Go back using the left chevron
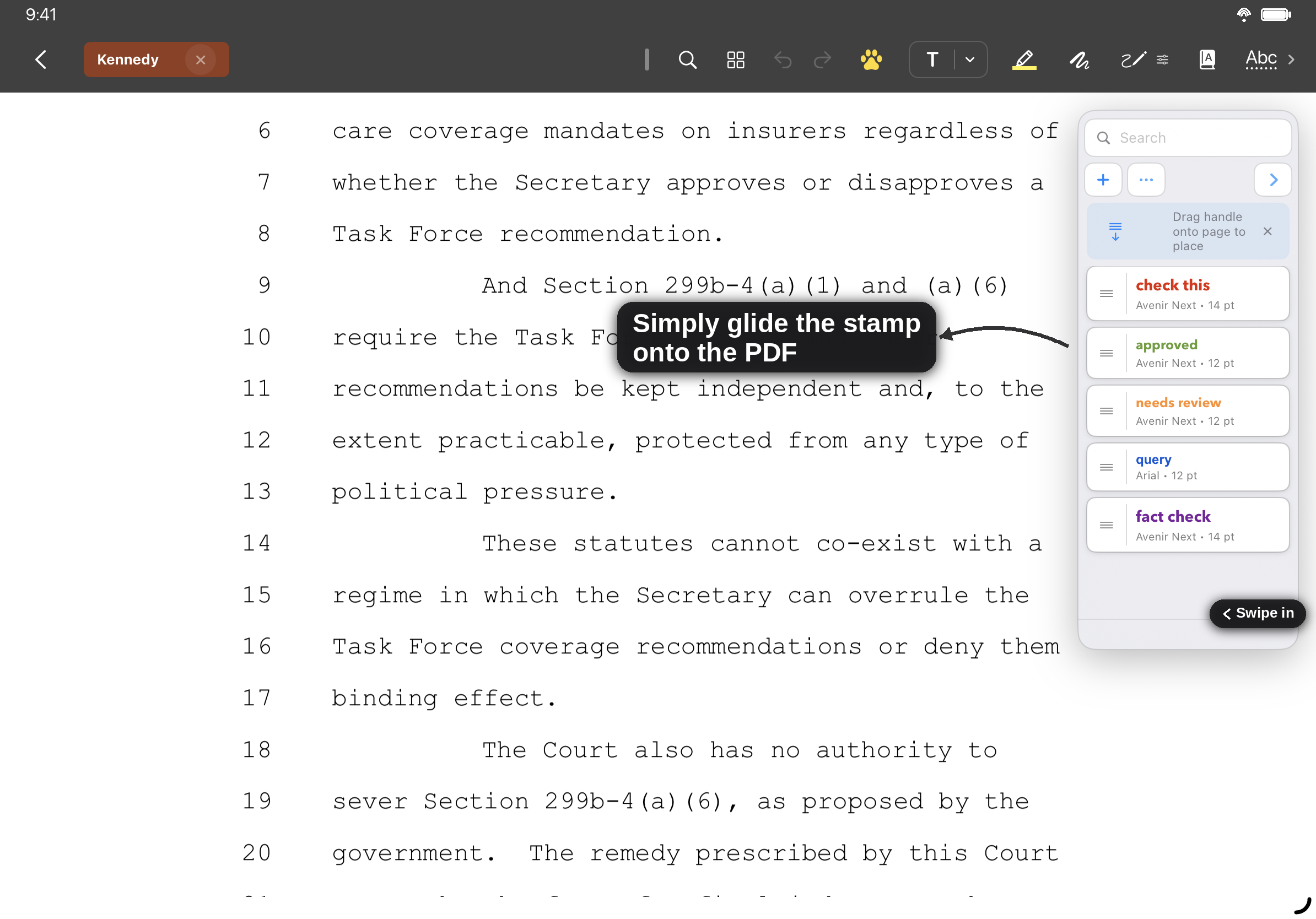The width and height of the screenshot is (1316, 919). click(x=41, y=60)
